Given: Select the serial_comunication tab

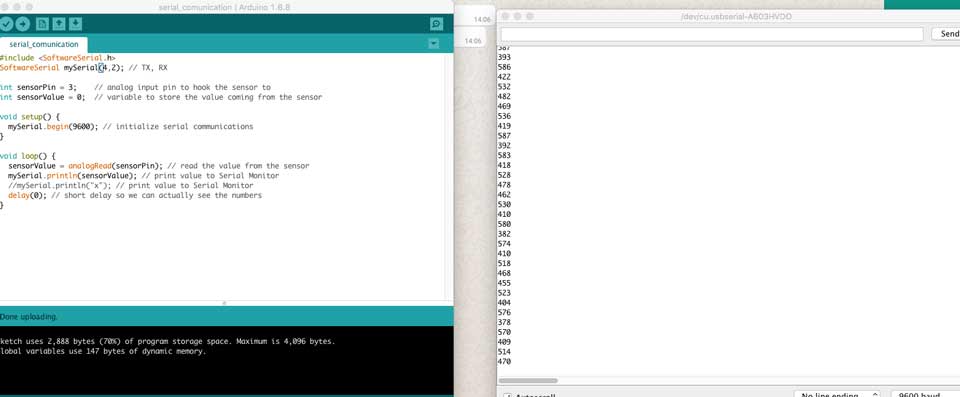Looking at the screenshot, I should tap(43, 45).
